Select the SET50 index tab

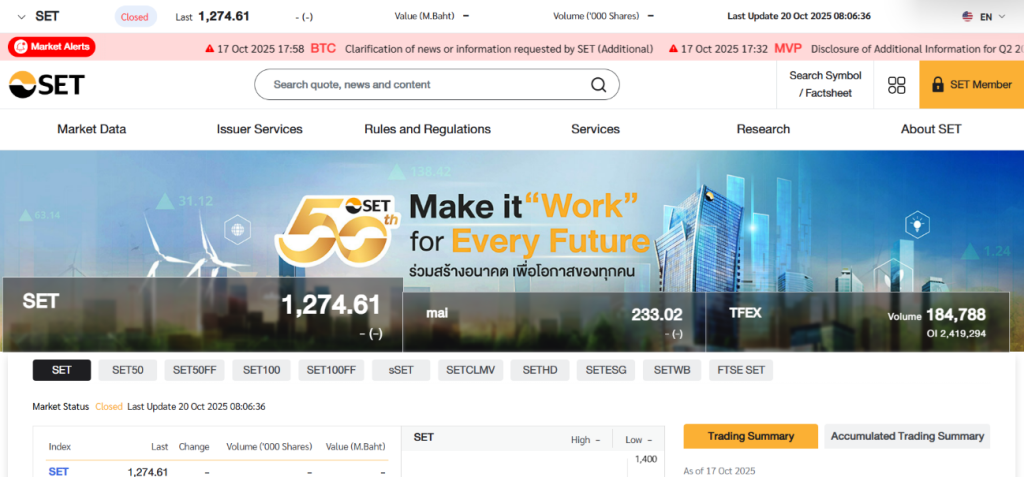click(127, 370)
